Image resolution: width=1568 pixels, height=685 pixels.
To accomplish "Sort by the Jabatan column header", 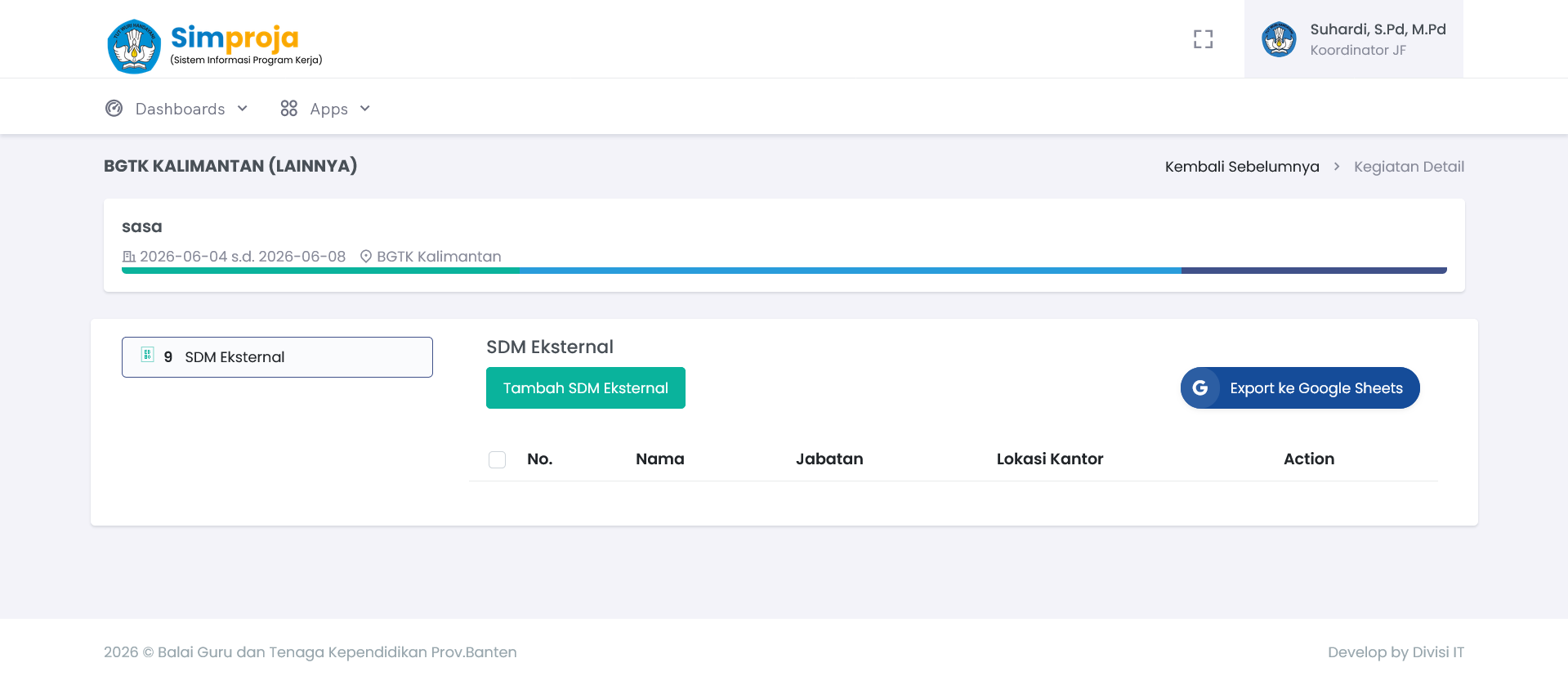I will [x=829, y=459].
